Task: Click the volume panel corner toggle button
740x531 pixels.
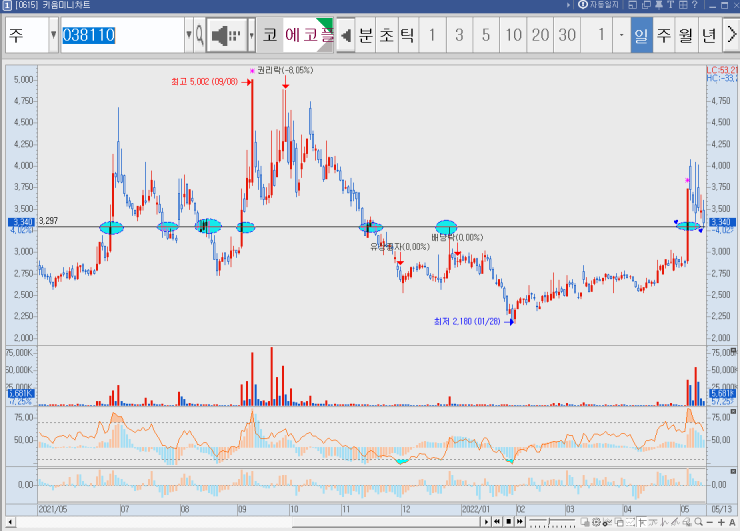Action: [x=733, y=350]
